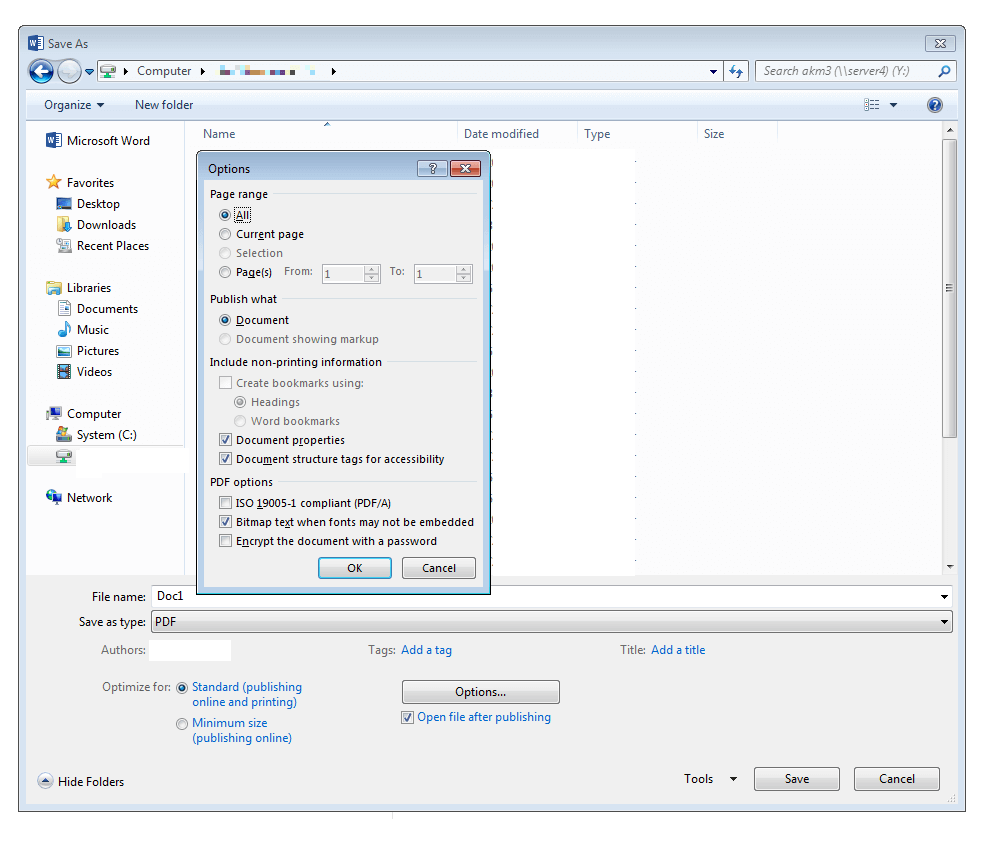1000x846 pixels.
Task: Toggle Open file after publishing checkbox
Action: [x=407, y=717]
